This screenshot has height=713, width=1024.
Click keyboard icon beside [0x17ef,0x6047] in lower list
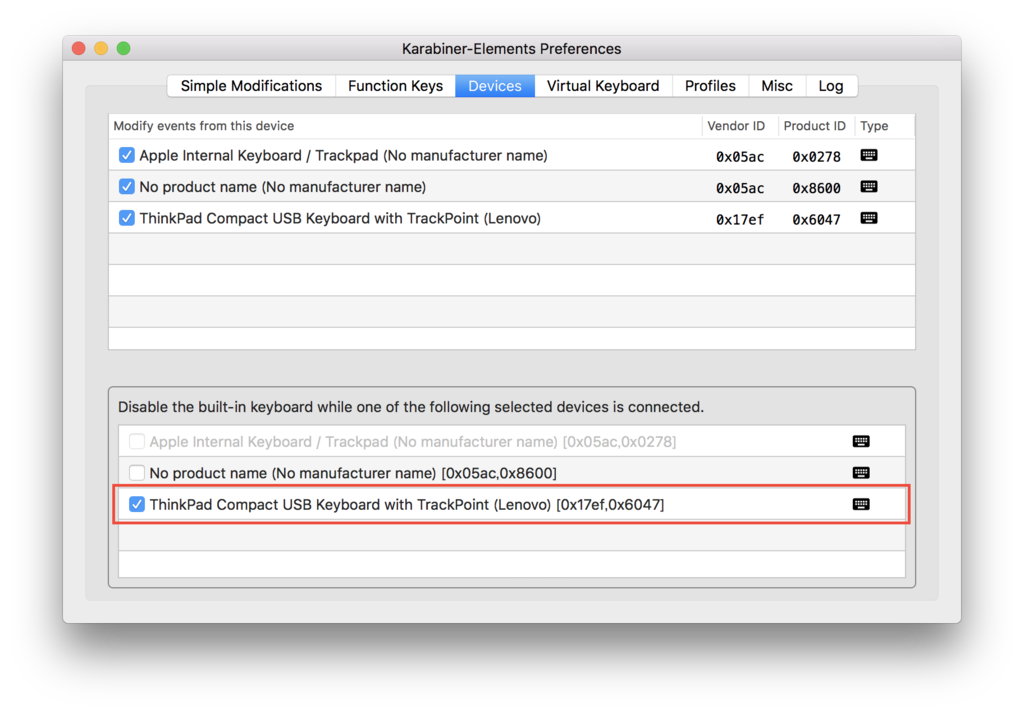pos(861,504)
